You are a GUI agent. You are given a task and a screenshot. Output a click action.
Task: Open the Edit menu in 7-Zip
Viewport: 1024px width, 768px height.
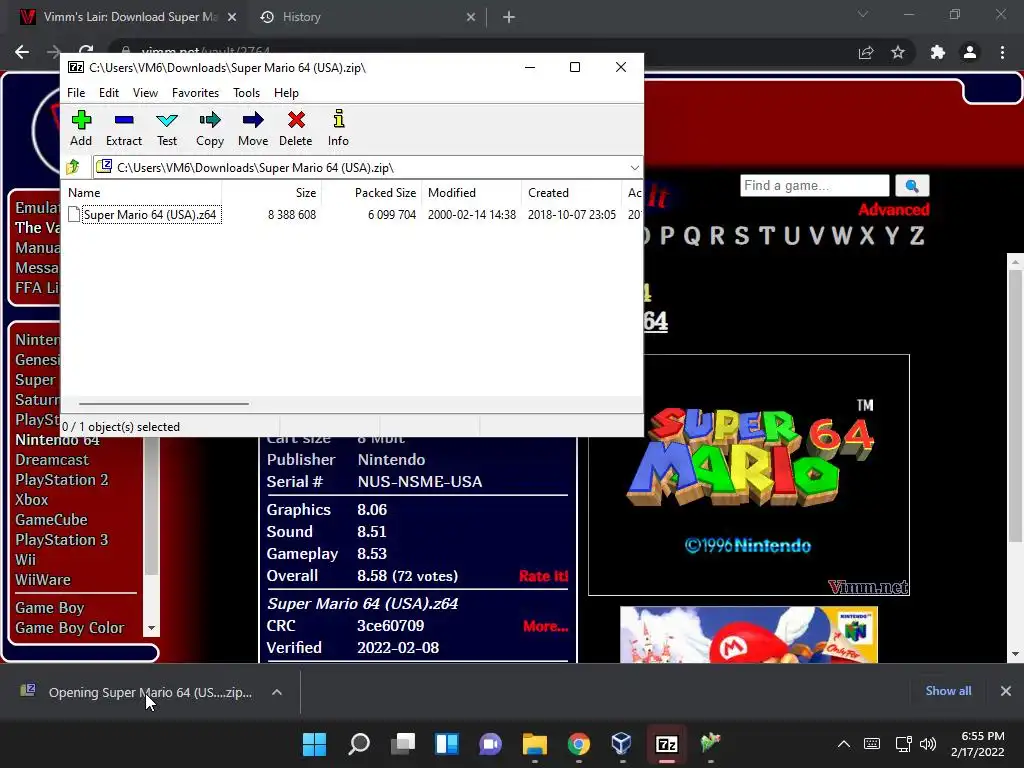click(108, 93)
